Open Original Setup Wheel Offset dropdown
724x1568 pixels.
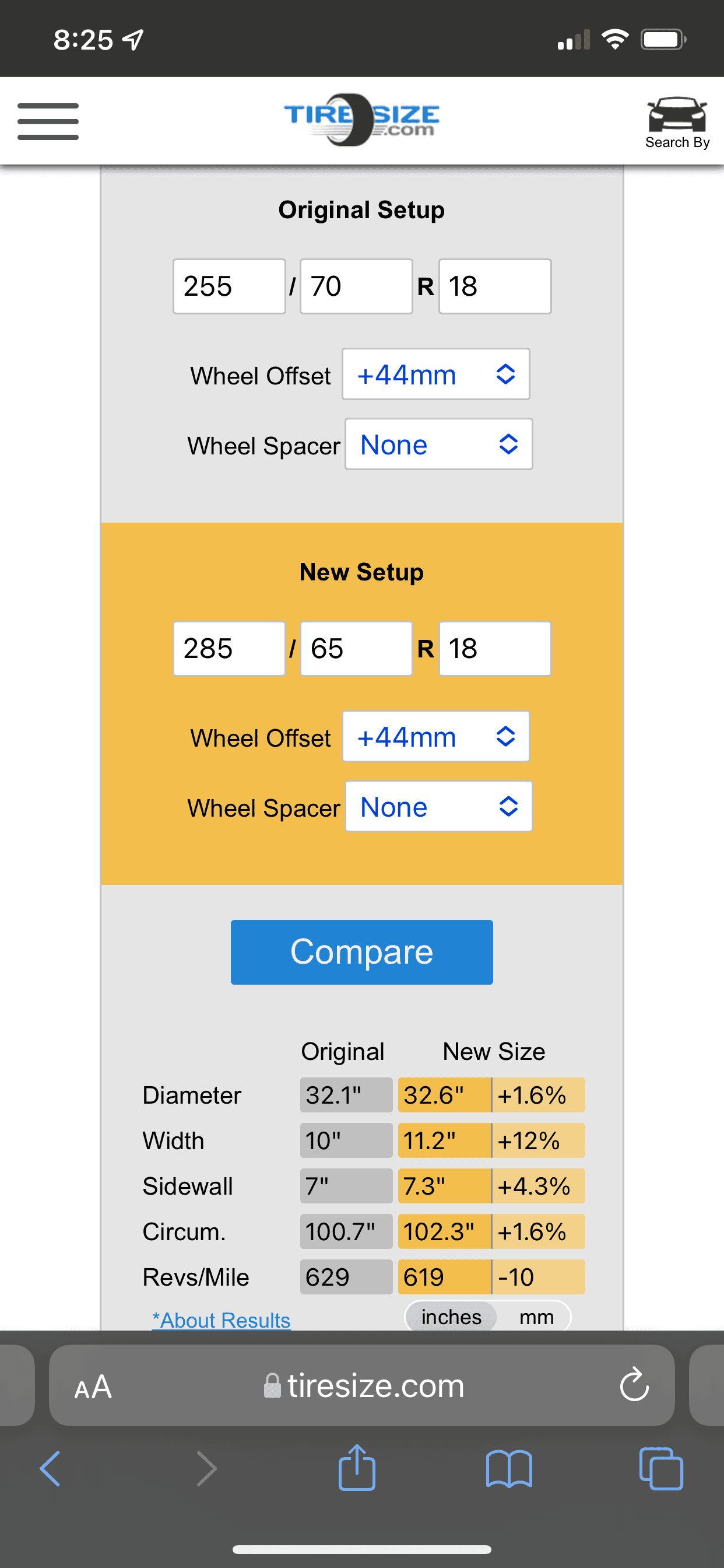point(435,374)
